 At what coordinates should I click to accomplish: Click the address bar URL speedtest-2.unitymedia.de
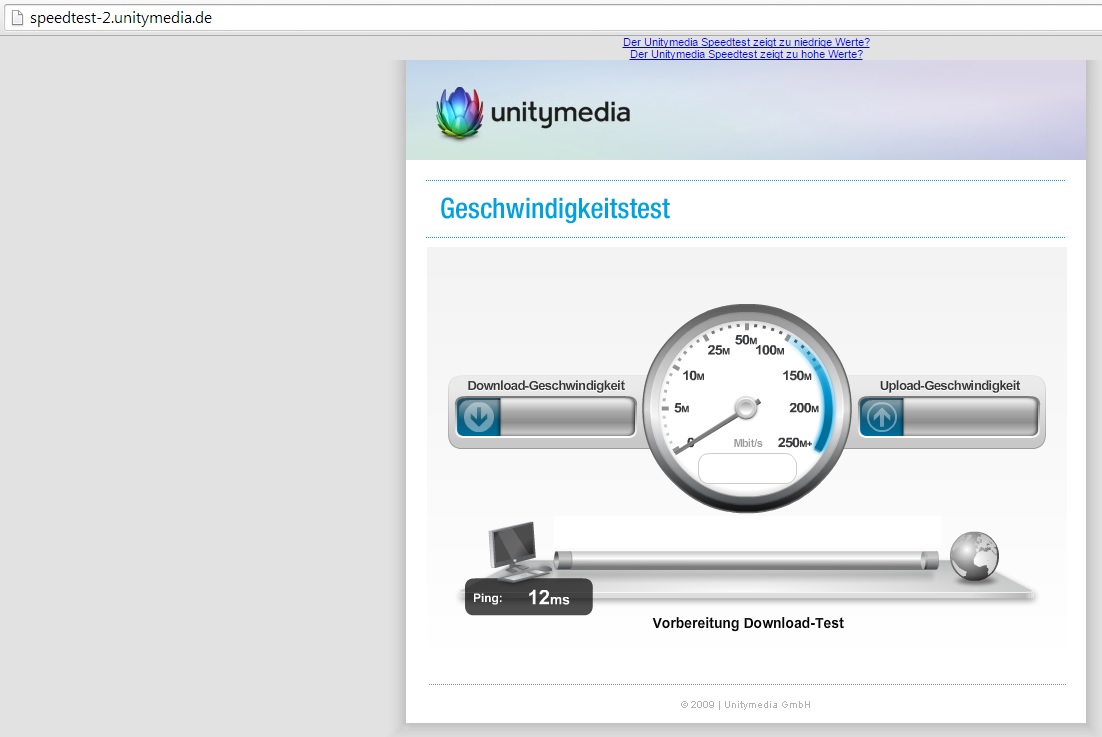coord(121,18)
